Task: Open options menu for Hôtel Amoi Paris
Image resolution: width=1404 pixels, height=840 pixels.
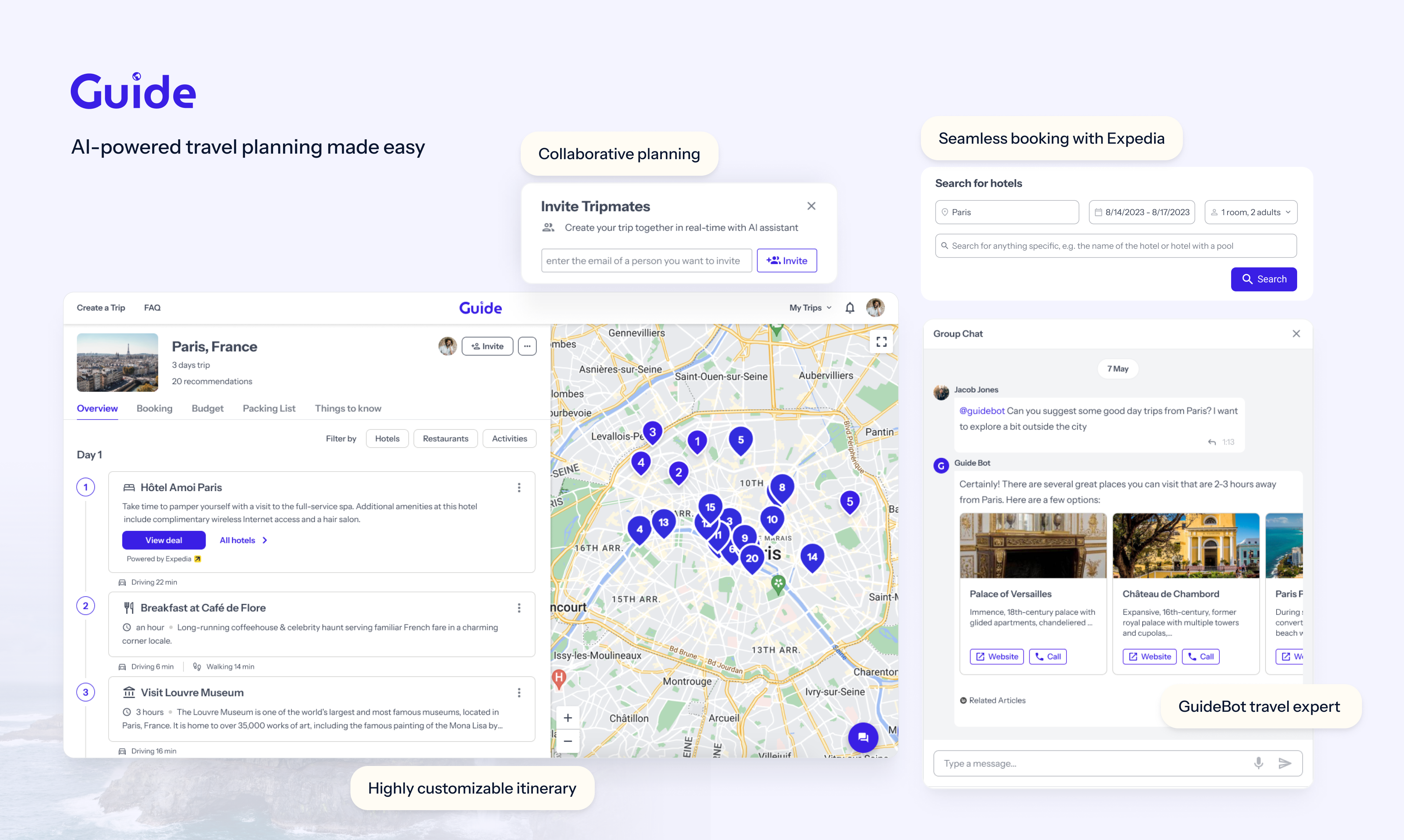Action: coord(518,487)
